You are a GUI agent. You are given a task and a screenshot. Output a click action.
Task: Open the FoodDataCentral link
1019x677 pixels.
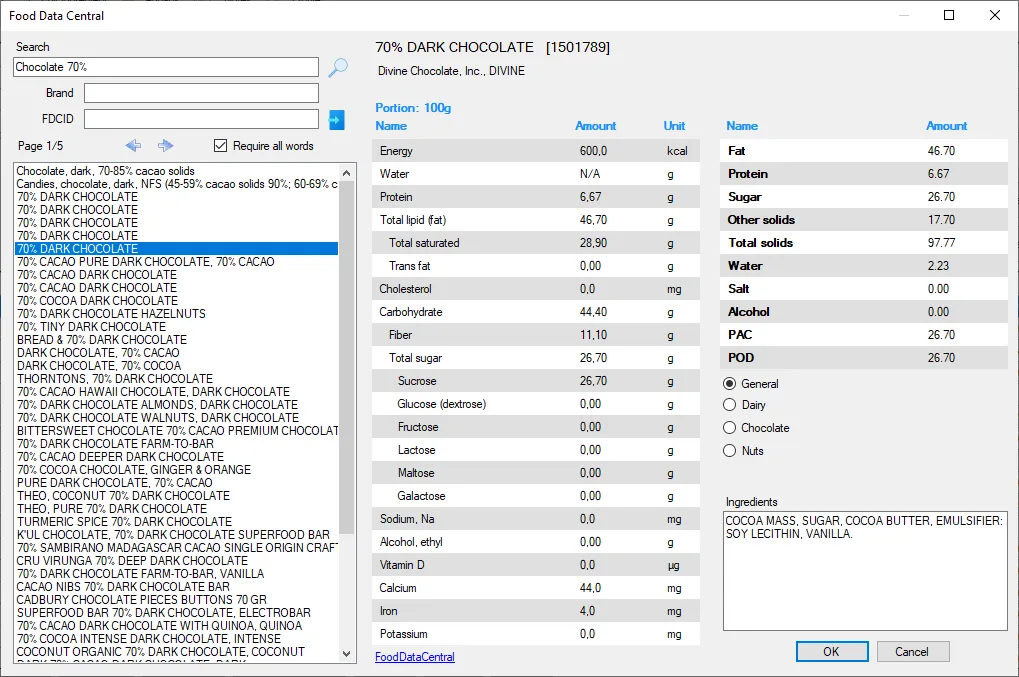click(x=415, y=657)
